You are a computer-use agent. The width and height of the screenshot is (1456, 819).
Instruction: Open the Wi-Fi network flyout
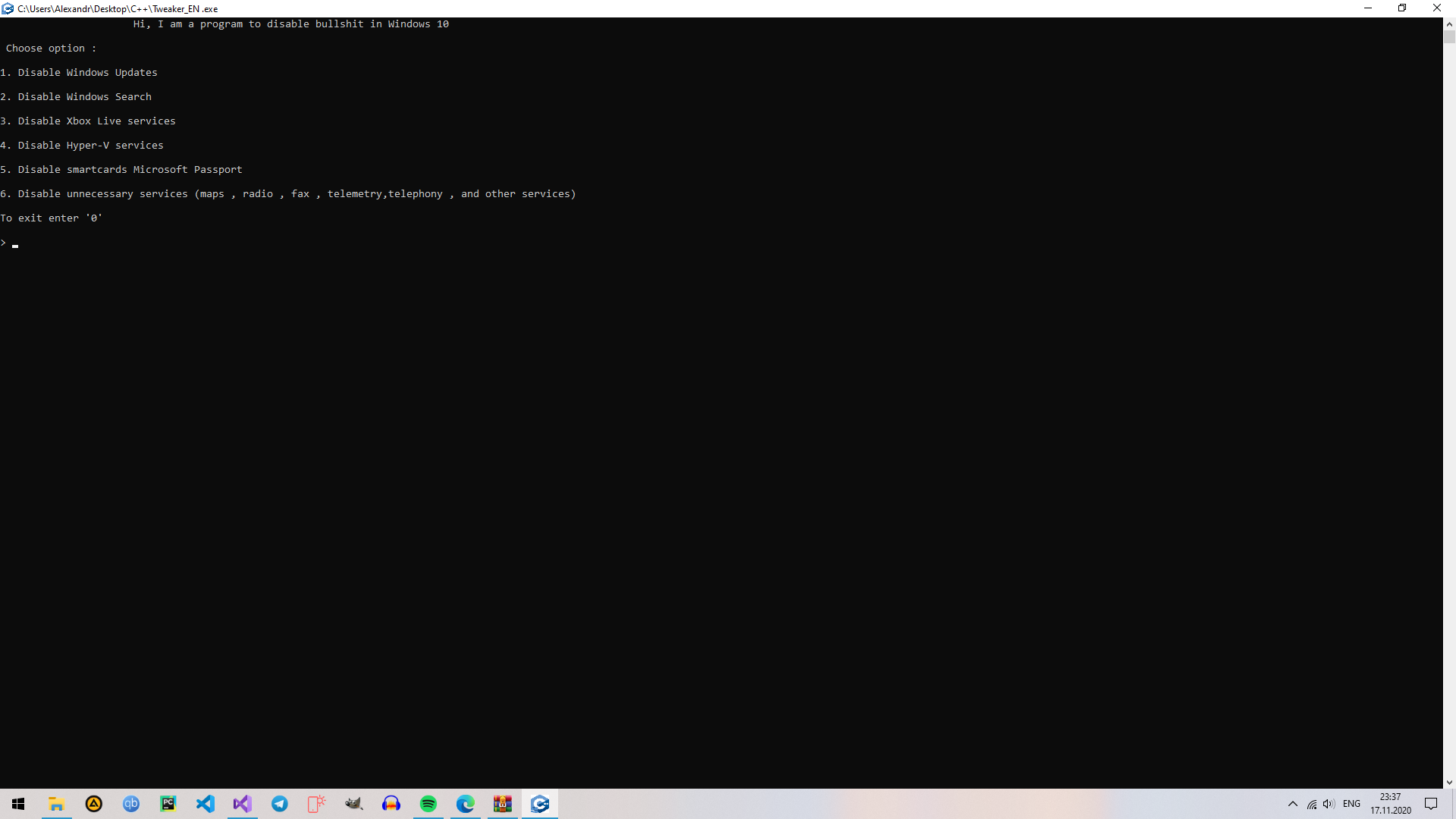[x=1310, y=804]
